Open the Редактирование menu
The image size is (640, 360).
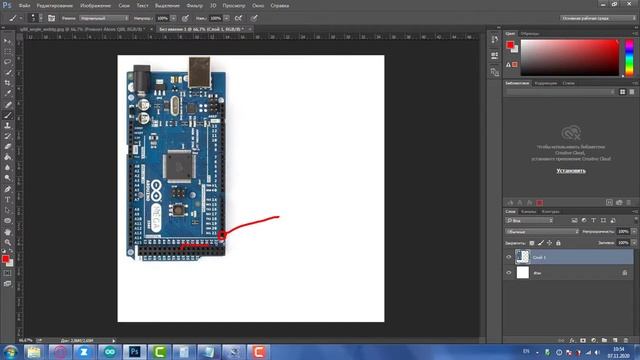pos(55,6)
